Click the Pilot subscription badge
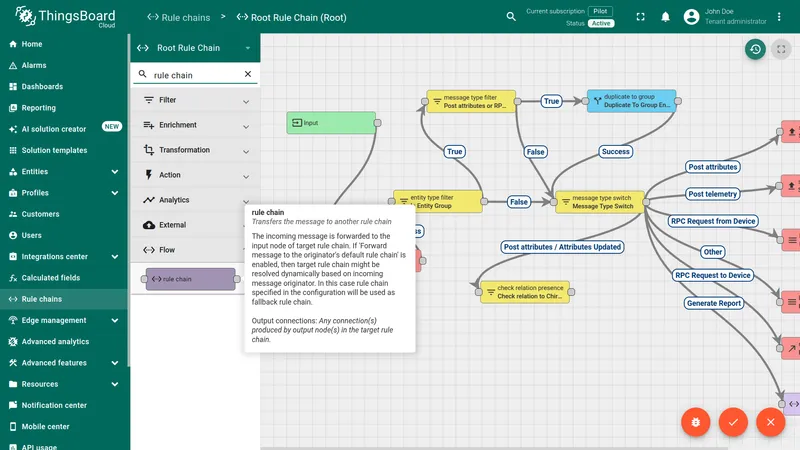Viewport: 800px width, 450px height. click(600, 11)
